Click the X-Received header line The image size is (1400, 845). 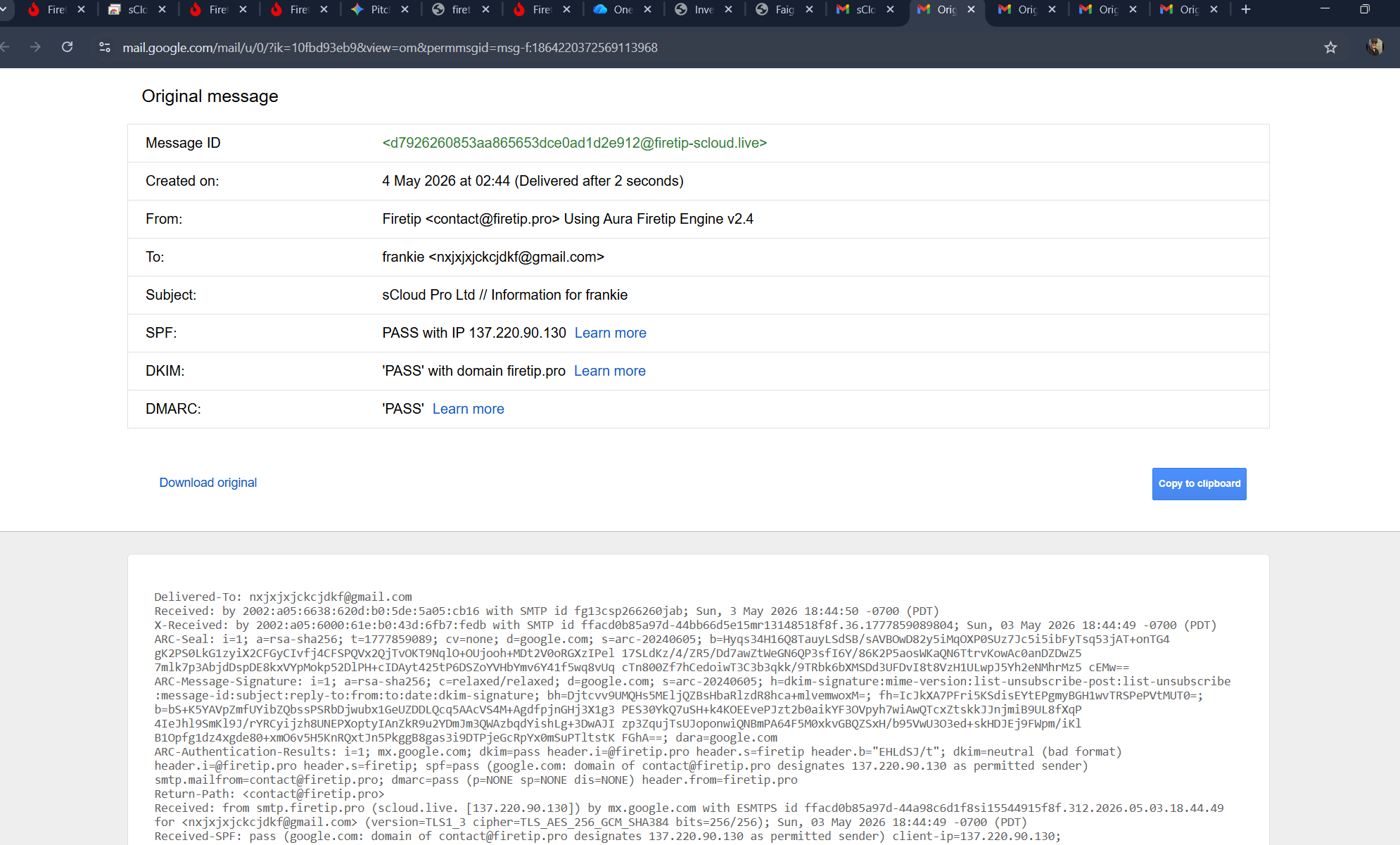click(x=685, y=625)
